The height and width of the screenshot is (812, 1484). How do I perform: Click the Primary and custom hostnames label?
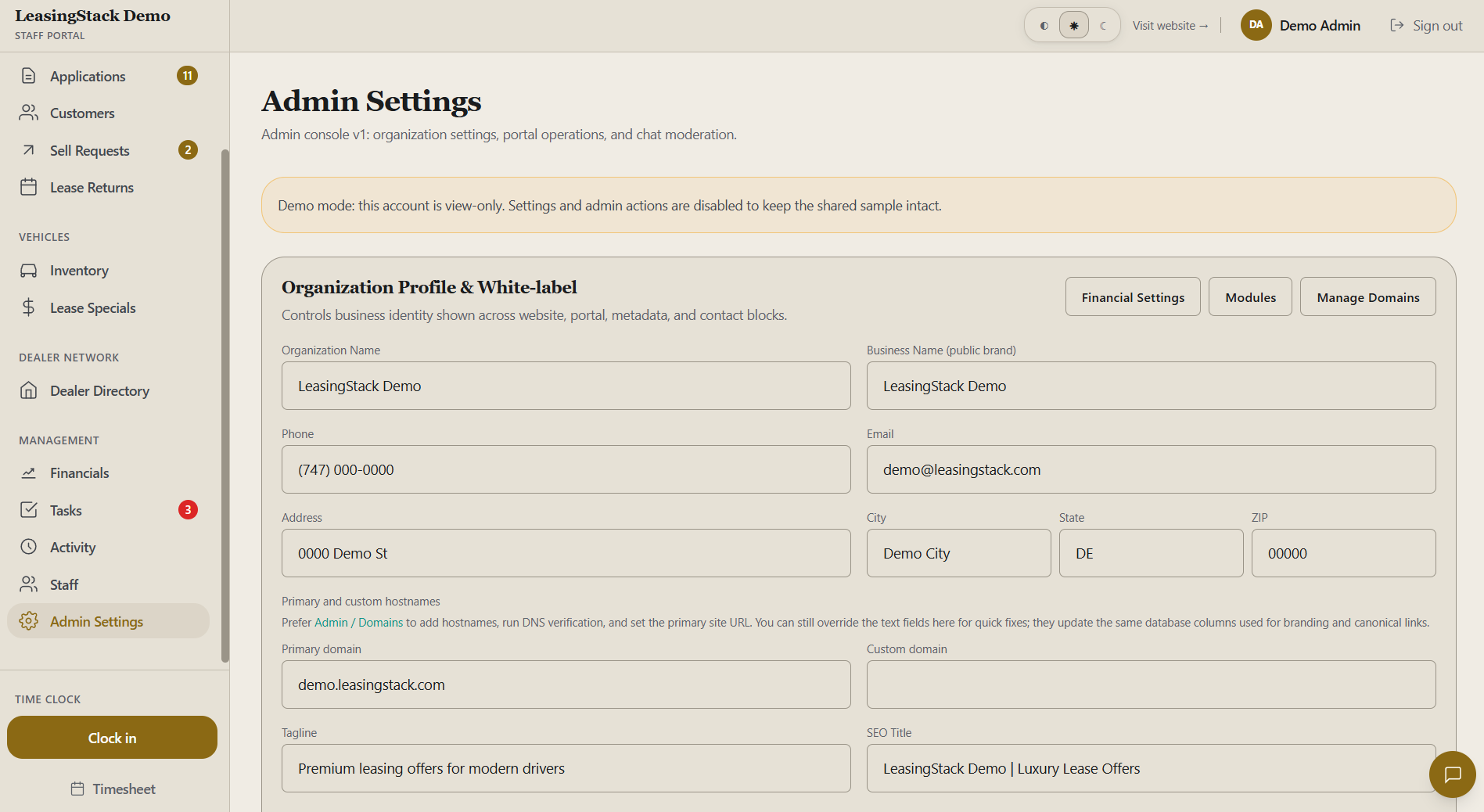click(x=361, y=602)
